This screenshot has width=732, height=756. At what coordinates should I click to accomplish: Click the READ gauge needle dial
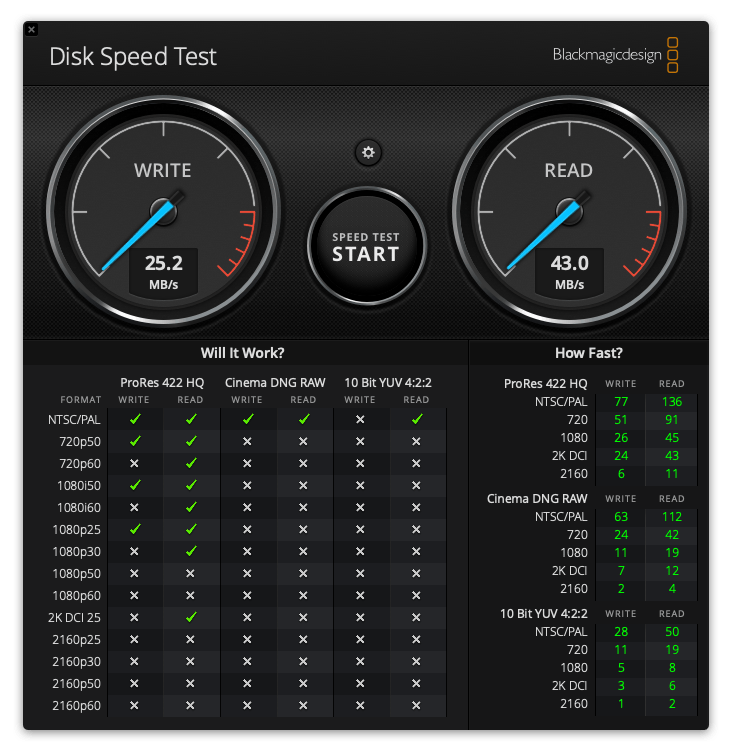coord(568,210)
